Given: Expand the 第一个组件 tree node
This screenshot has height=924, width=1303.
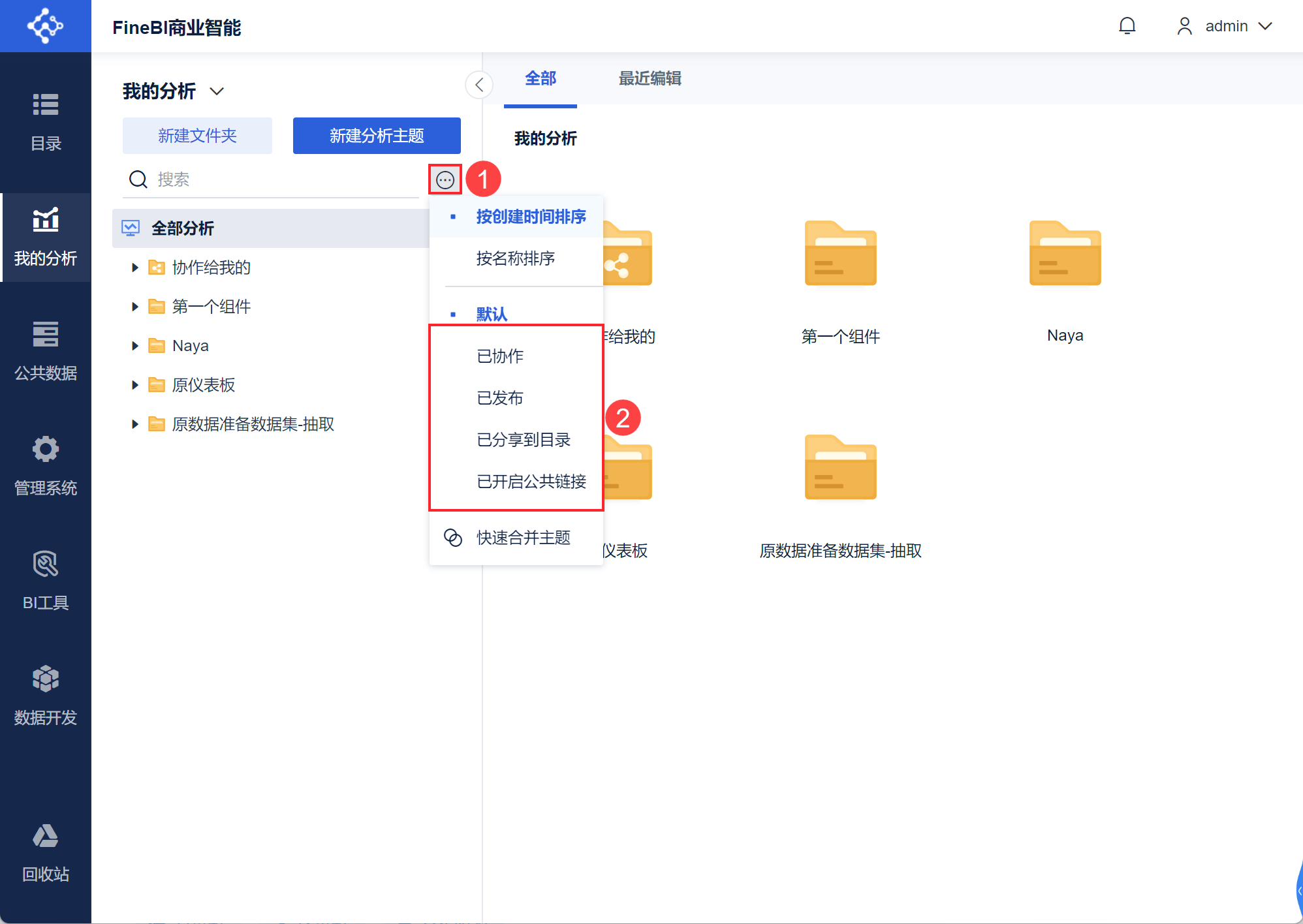Looking at the screenshot, I should click(x=134, y=307).
